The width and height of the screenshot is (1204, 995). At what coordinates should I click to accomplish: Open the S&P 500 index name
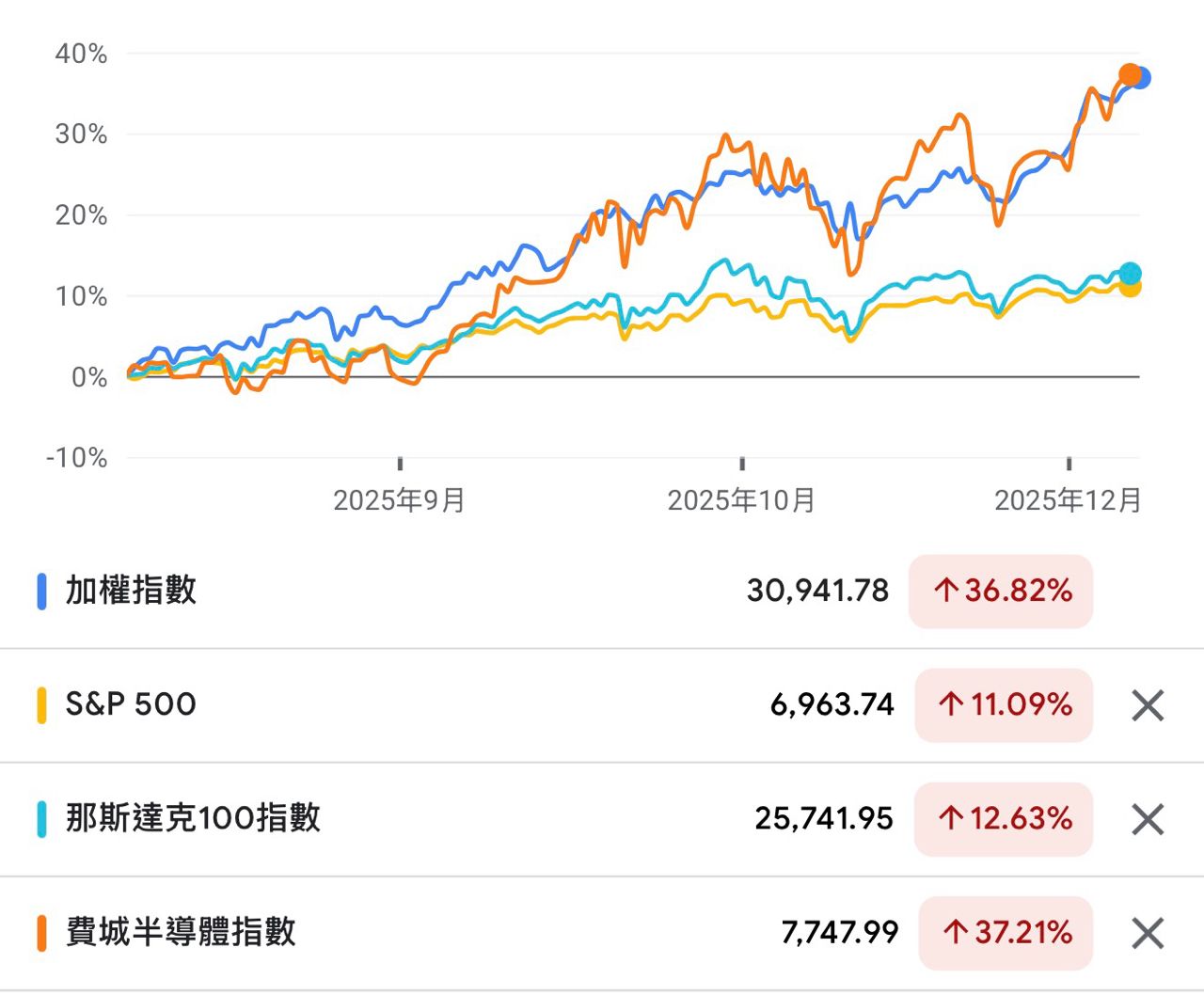(x=131, y=704)
